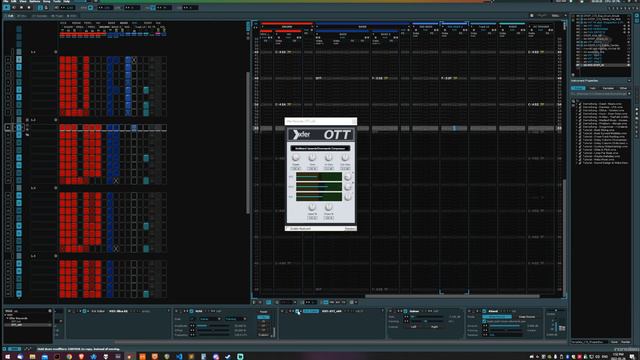640x360 pixels.
Task: Toggle the Send device on/off icon
Action: tap(484, 311)
